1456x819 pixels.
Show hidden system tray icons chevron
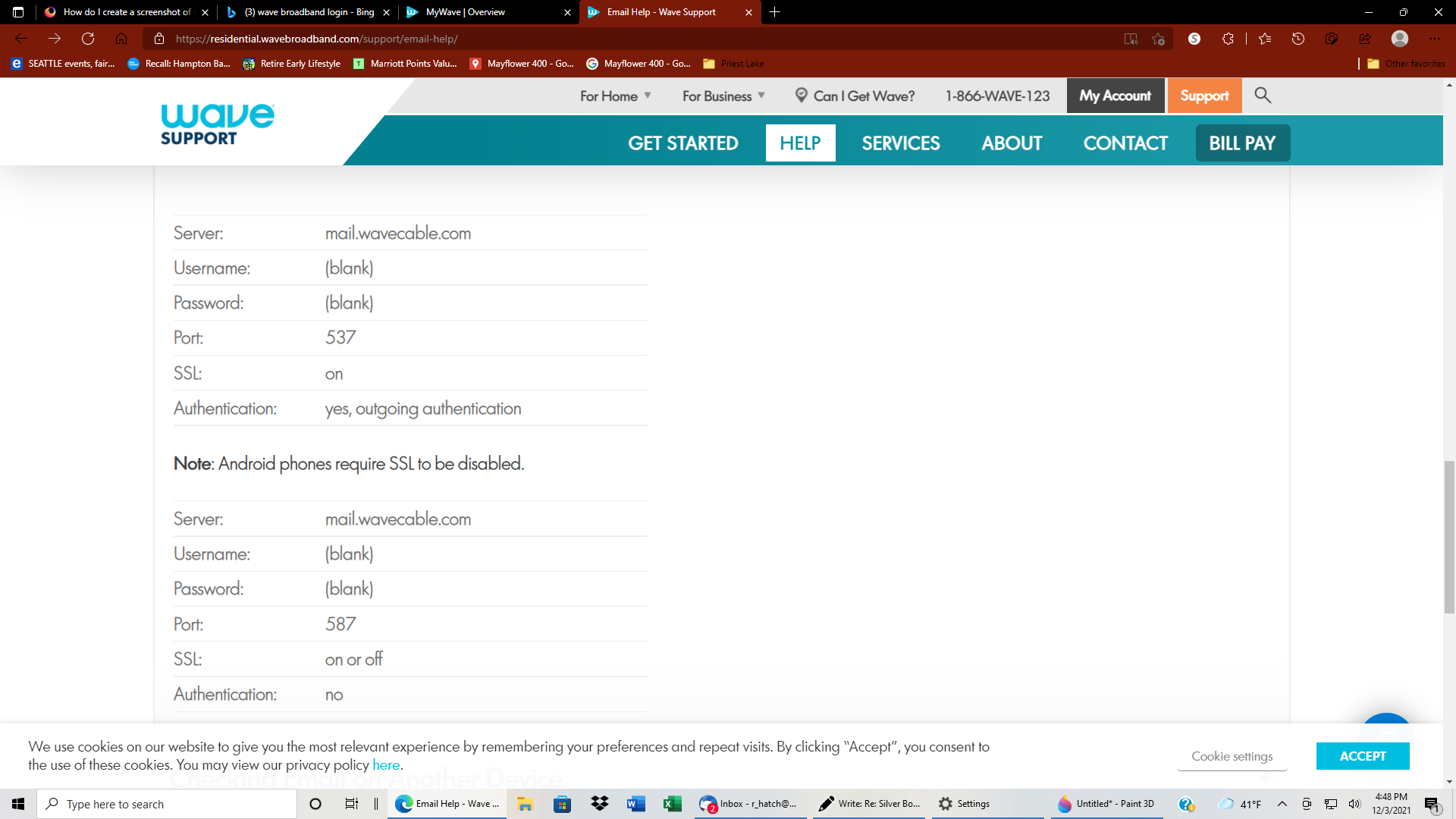pos(1282,804)
